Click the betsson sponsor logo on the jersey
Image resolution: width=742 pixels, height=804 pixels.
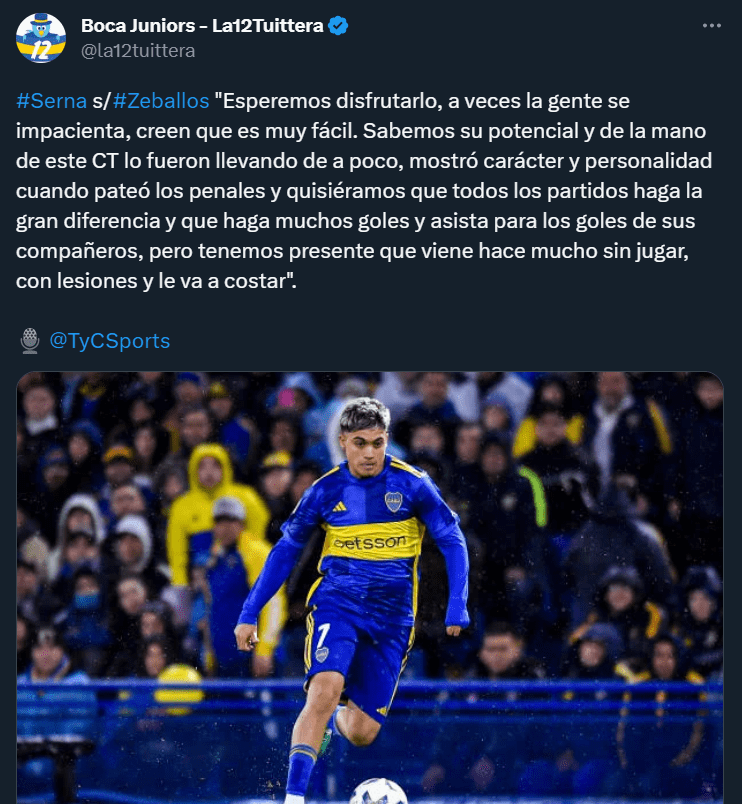pos(370,542)
